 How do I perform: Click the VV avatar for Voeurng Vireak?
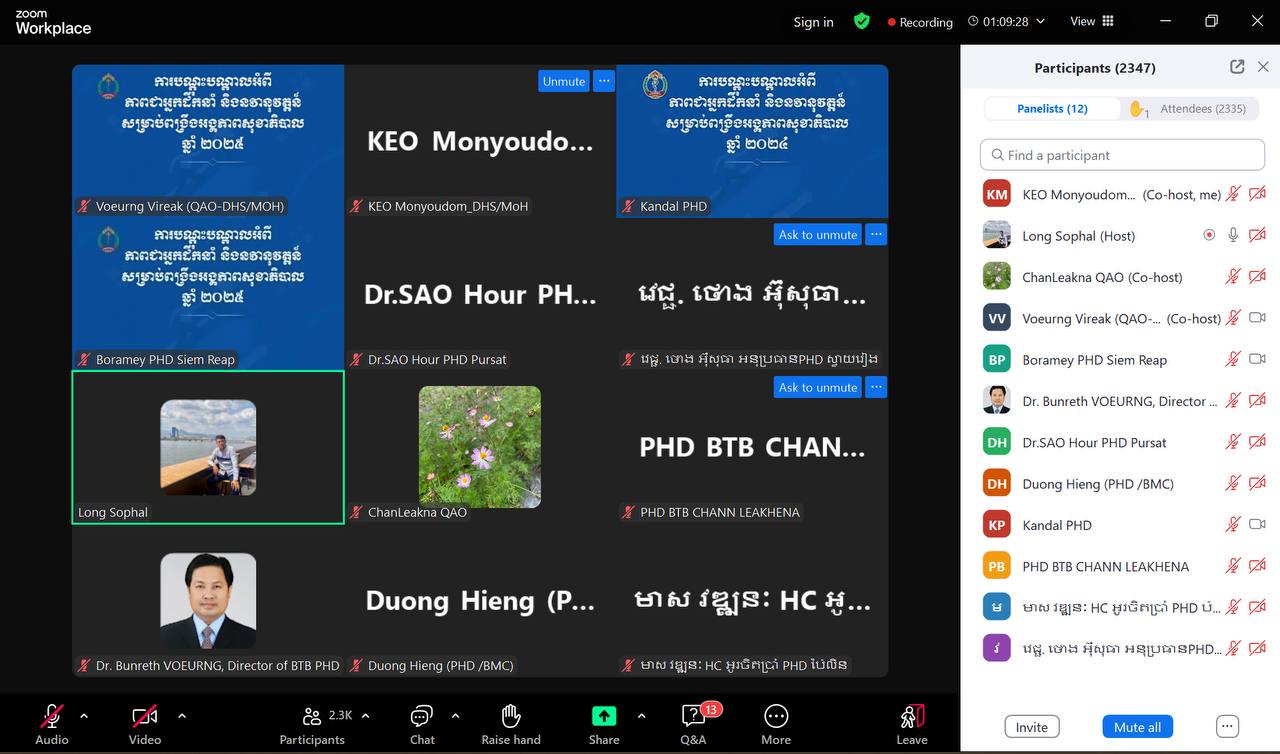tap(997, 318)
